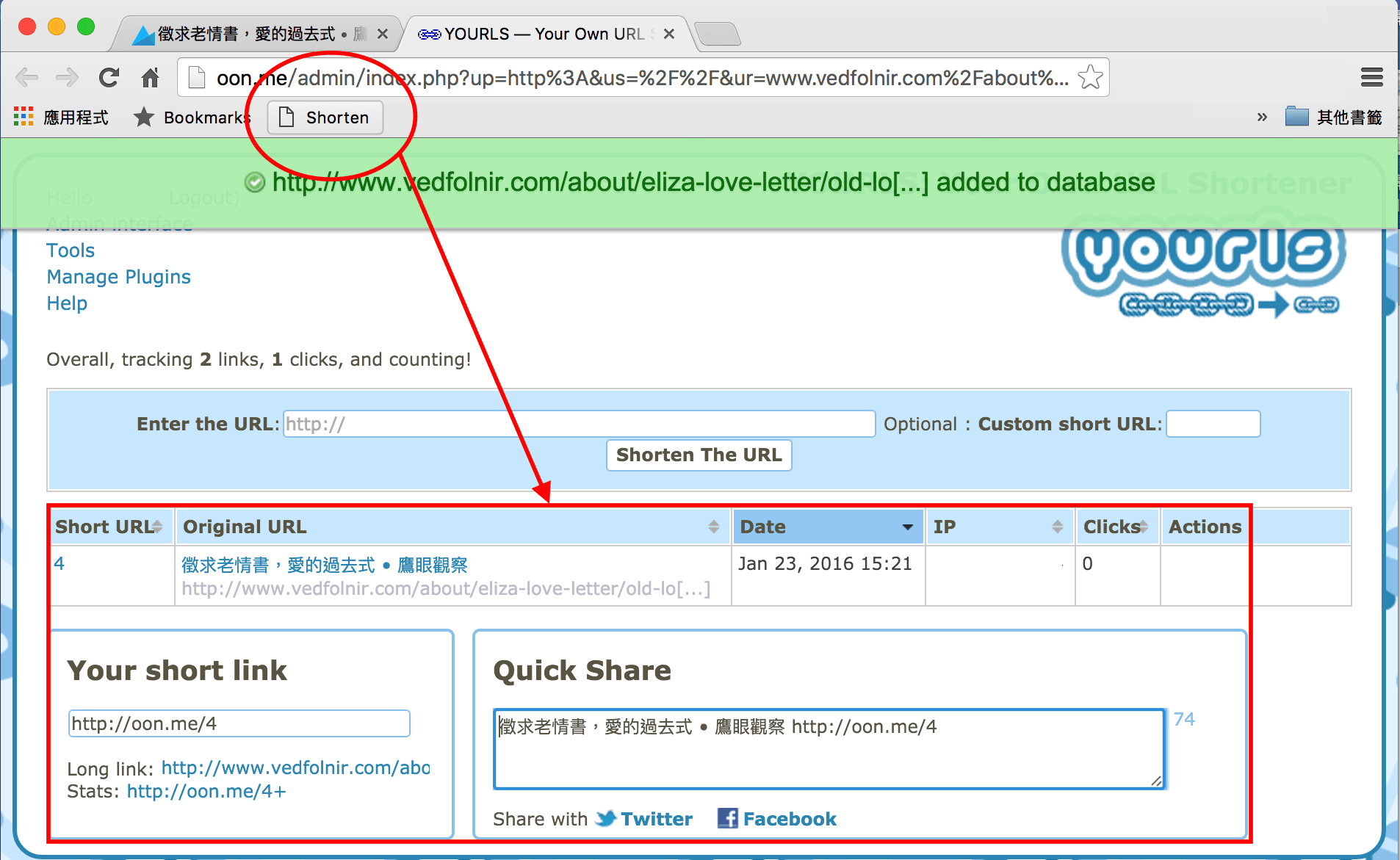1400x860 pixels.
Task: Open the Manage Plugins link
Action: pos(119,277)
